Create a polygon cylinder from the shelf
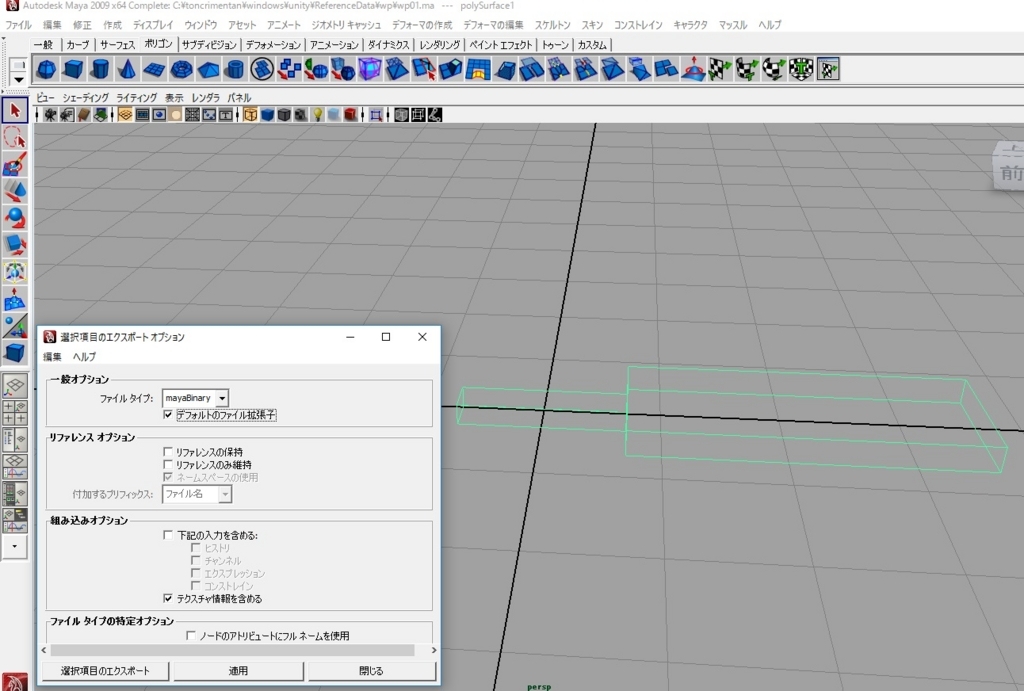 [x=100, y=69]
